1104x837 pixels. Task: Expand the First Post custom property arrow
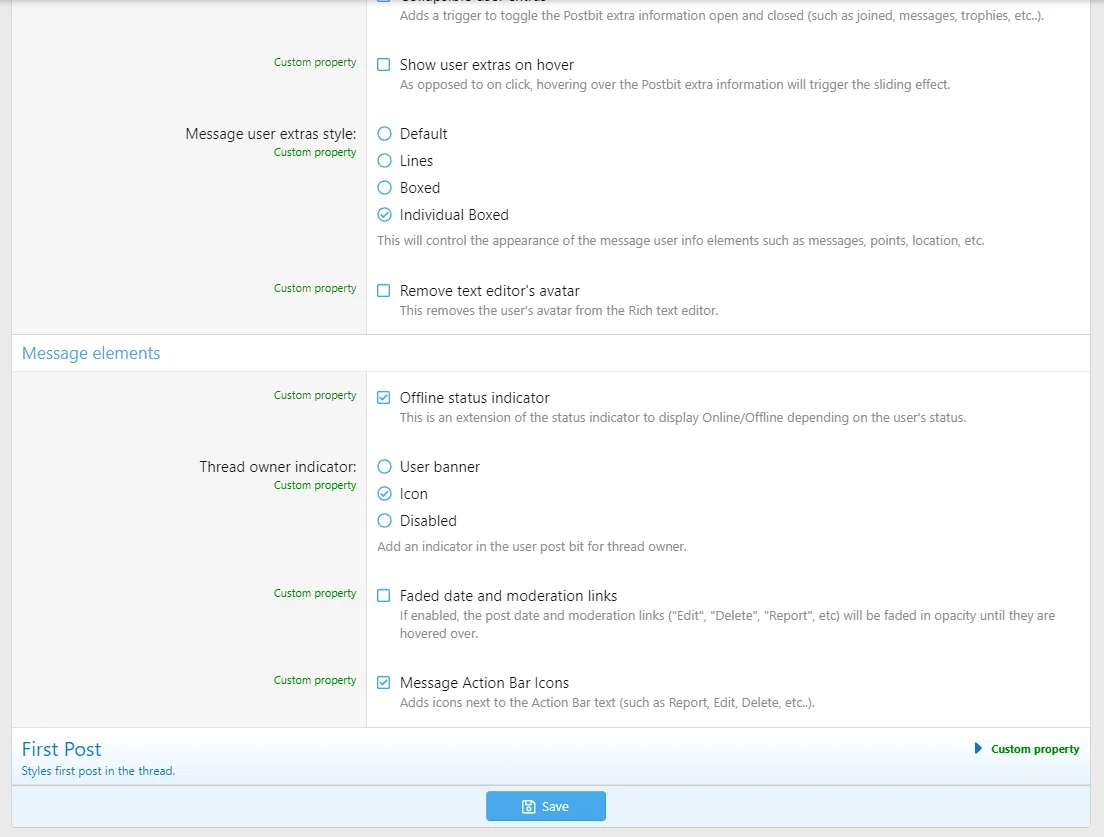pos(978,748)
